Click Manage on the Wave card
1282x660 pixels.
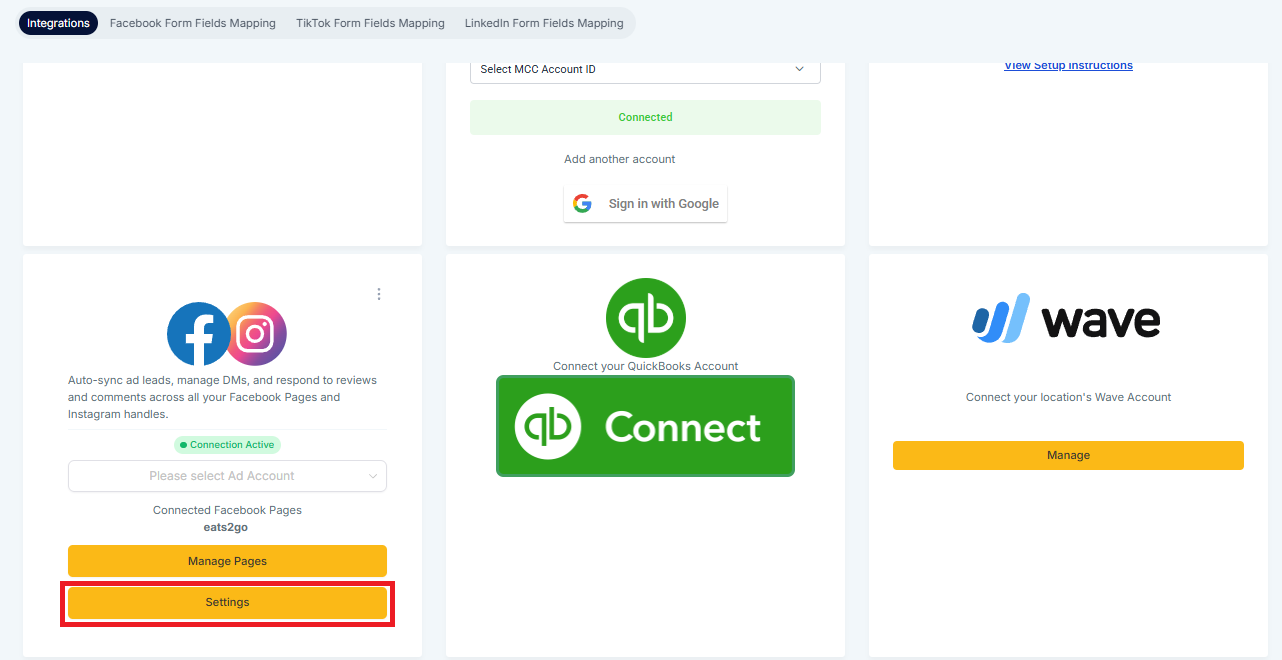(x=1068, y=455)
